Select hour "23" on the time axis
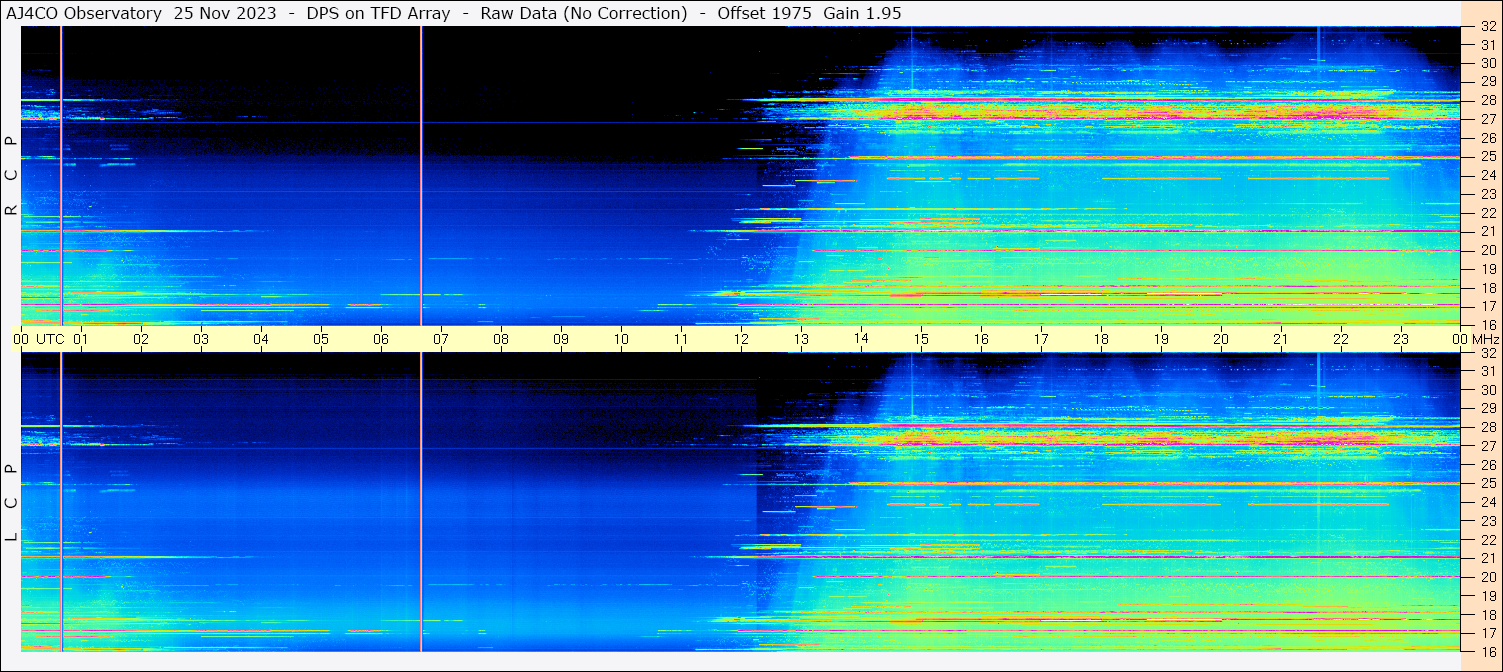The width and height of the screenshot is (1503, 672). pos(1401,339)
